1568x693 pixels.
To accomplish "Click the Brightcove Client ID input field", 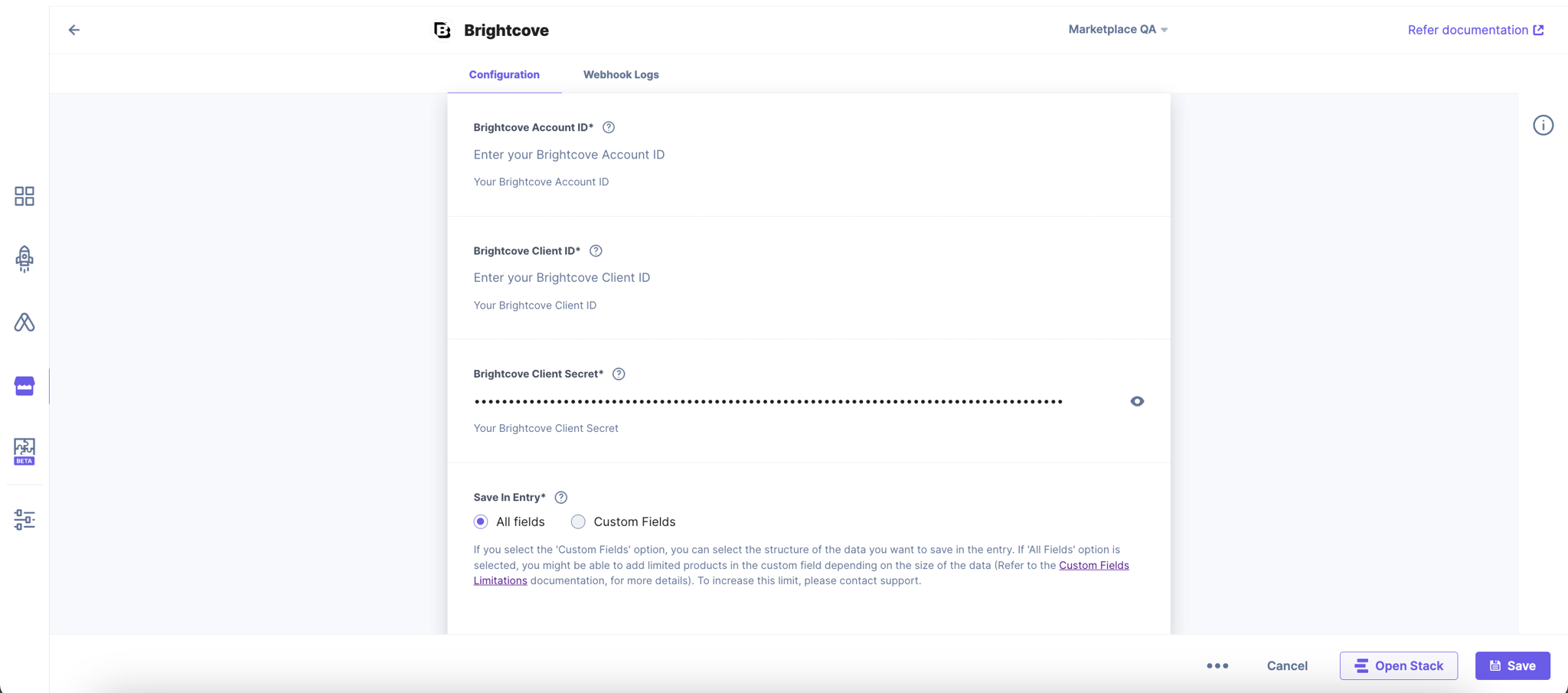I will pyautogui.click(x=808, y=277).
